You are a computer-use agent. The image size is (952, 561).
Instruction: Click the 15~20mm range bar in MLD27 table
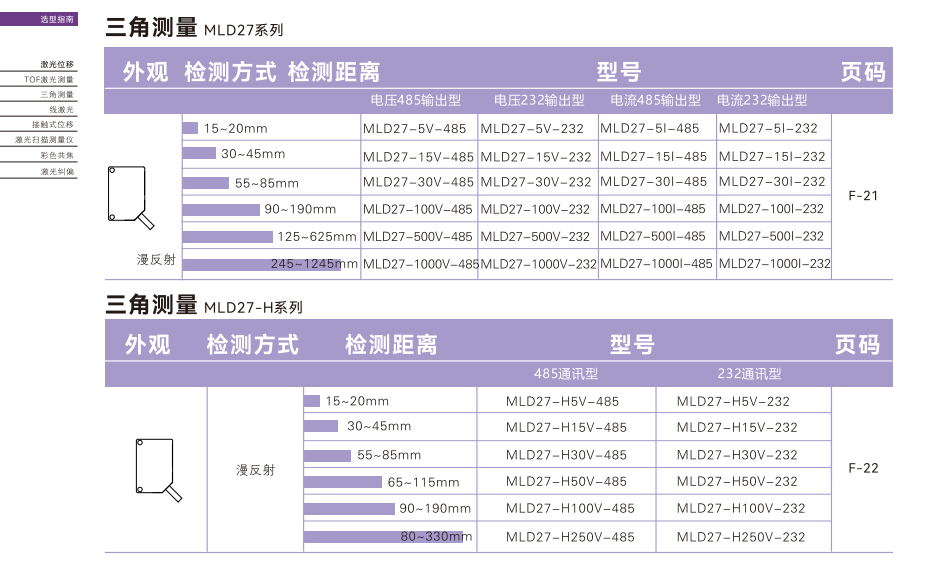[190, 128]
